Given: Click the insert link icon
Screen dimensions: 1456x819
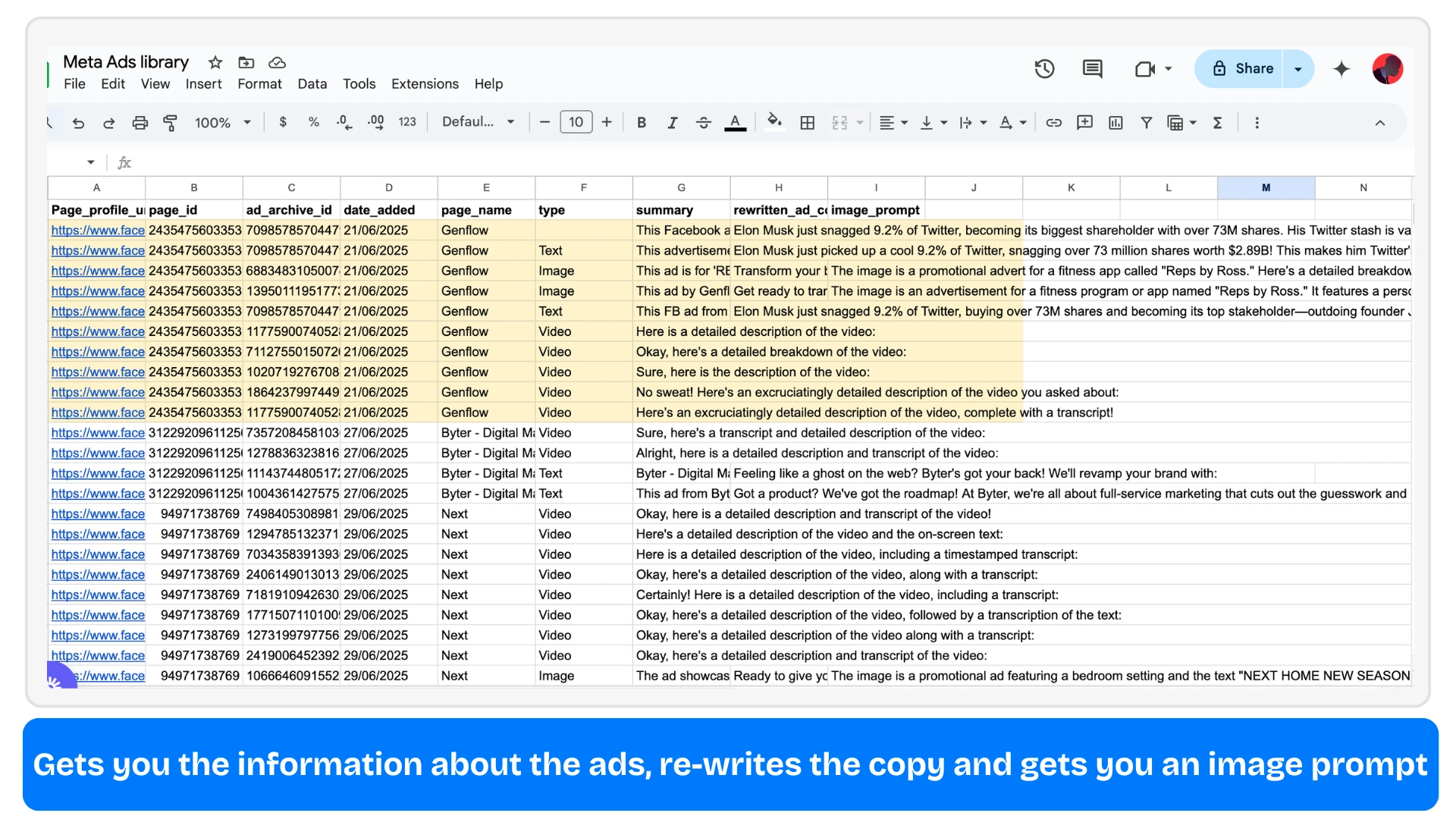Looking at the screenshot, I should coord(1053,123).
